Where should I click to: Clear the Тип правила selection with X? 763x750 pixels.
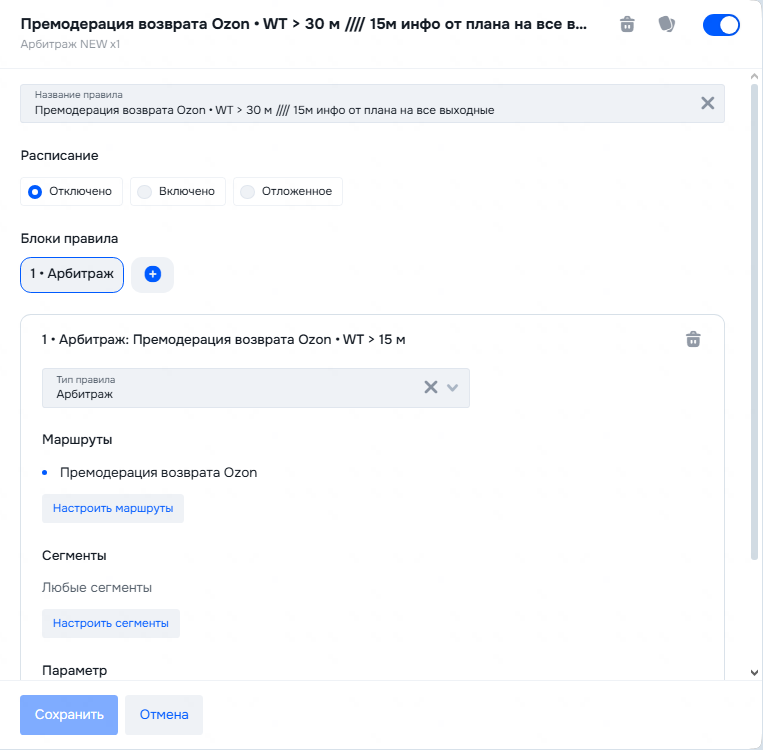431,388
